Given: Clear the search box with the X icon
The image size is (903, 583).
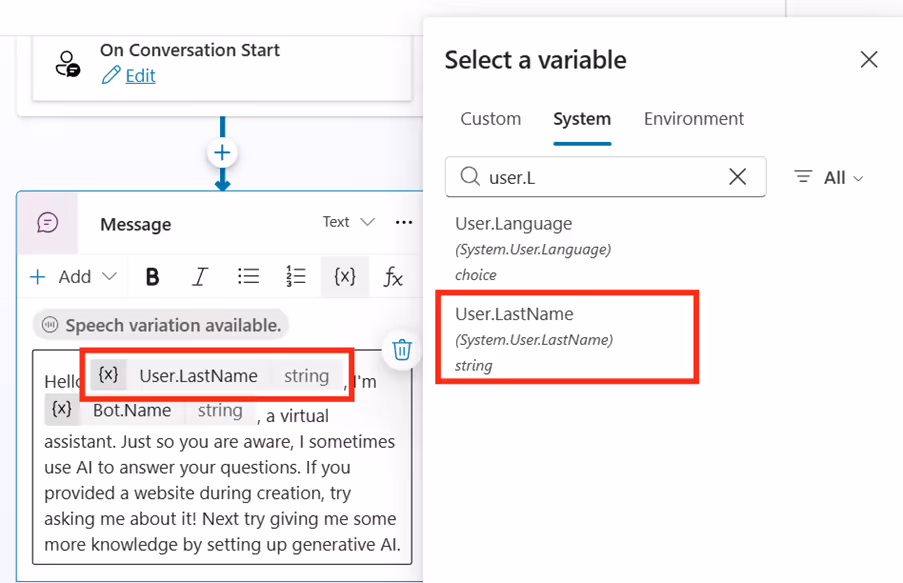Looking at the screenshot, I should (738, 177).
